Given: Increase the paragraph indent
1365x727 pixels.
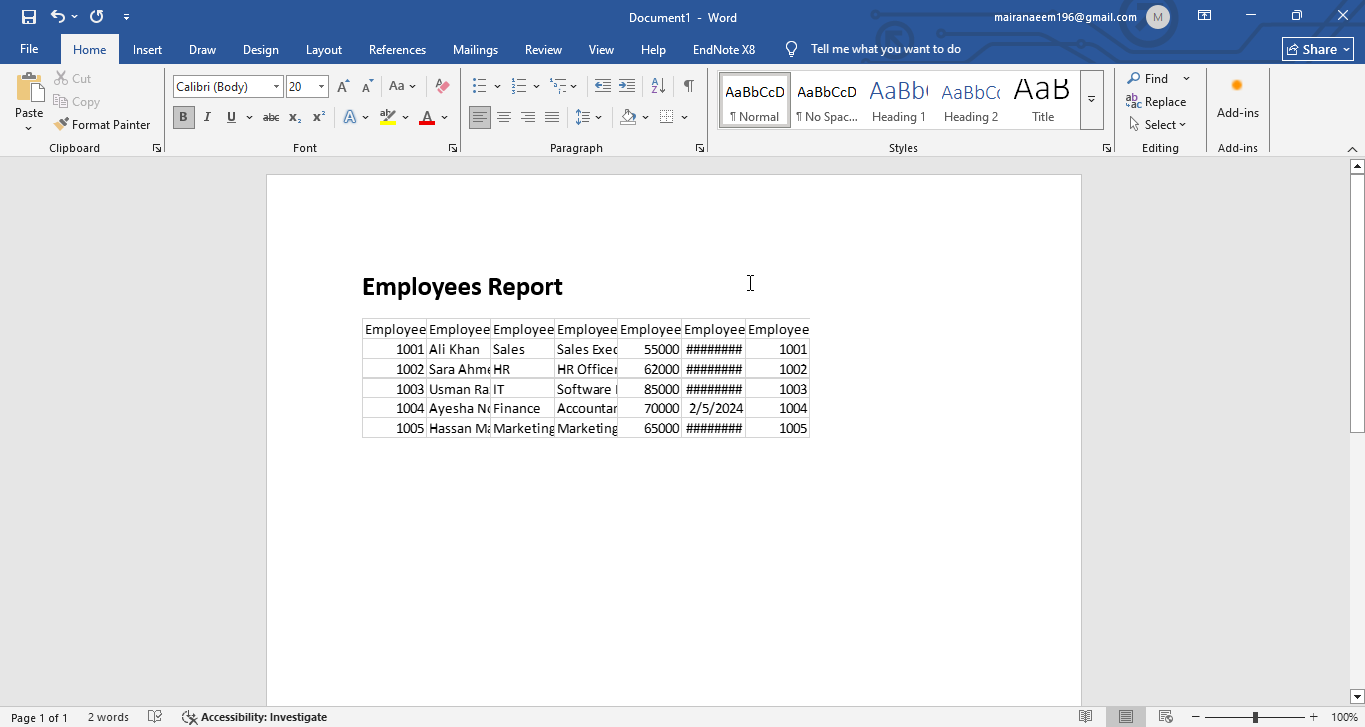Looking at the screenshot, I should [x=627, y=87].
